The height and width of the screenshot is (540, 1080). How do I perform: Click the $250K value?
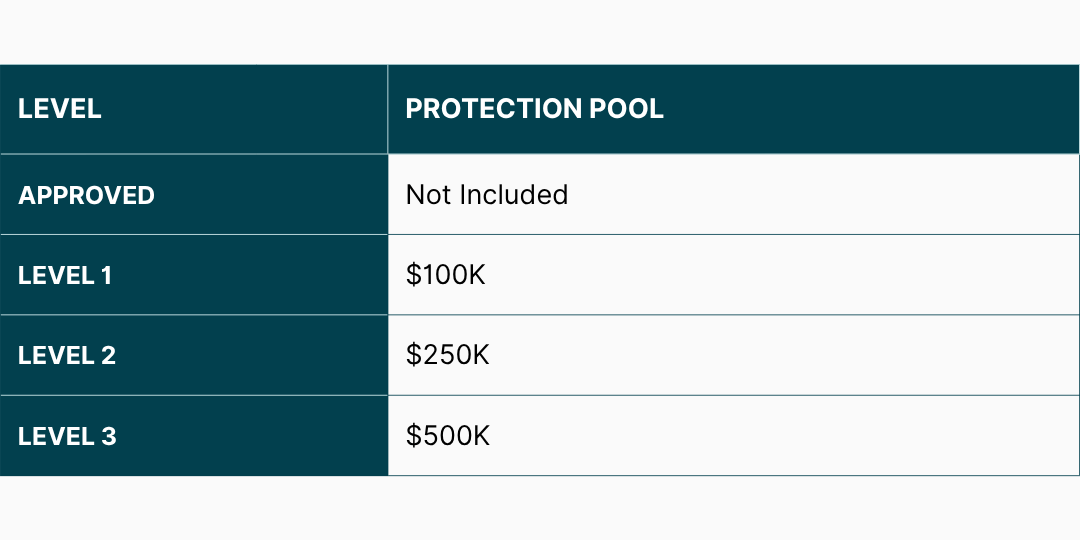[447, 355]
